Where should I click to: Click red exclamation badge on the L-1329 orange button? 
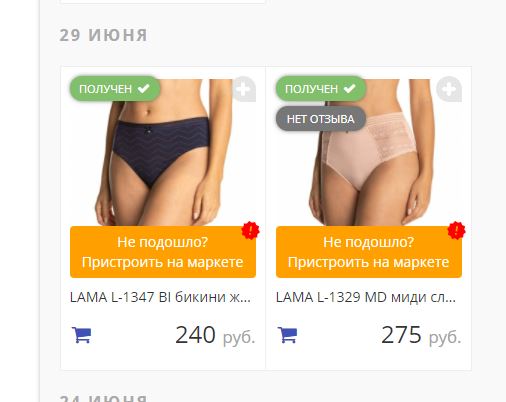(456, 230)
